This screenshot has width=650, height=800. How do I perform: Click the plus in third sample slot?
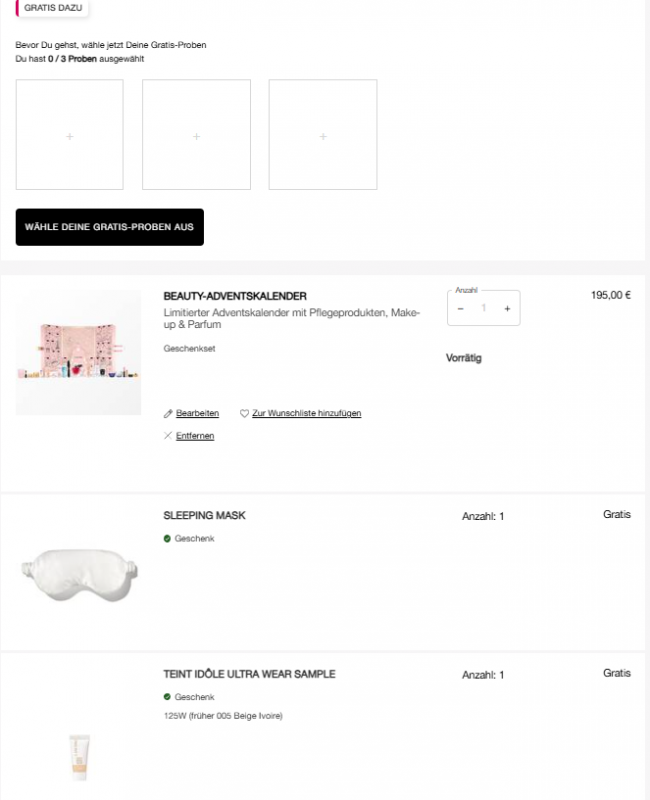323,136
